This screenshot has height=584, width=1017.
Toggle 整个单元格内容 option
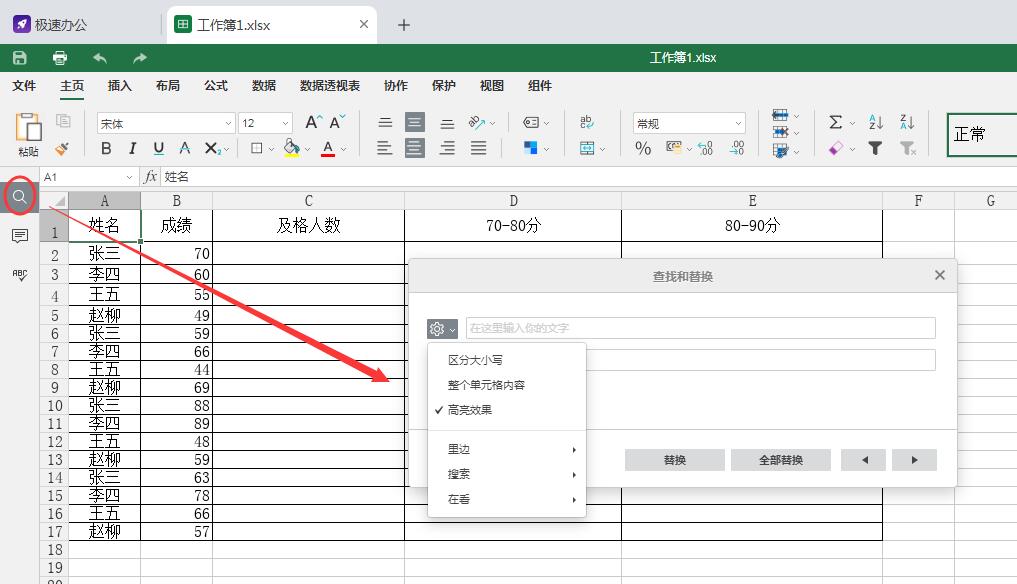tap(486, 385)
